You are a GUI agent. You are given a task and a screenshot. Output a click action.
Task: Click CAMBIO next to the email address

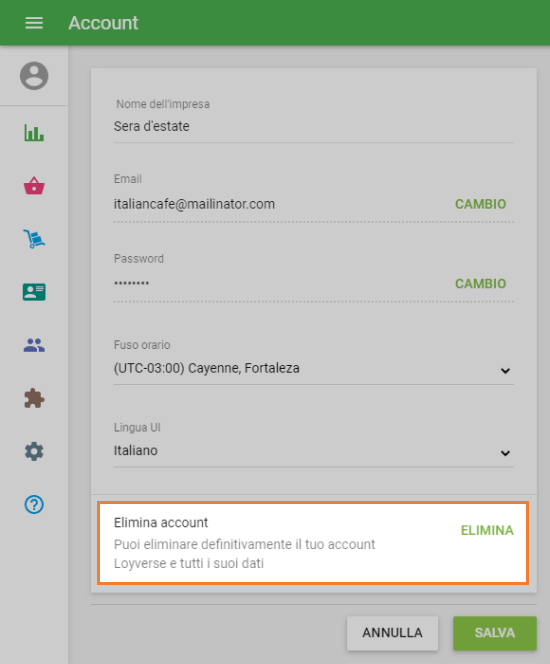click(480, 204)
